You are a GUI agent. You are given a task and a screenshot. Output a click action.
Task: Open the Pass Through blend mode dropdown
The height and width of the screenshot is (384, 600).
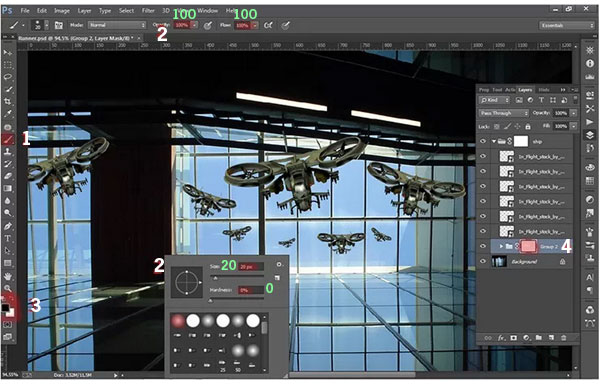504,113
